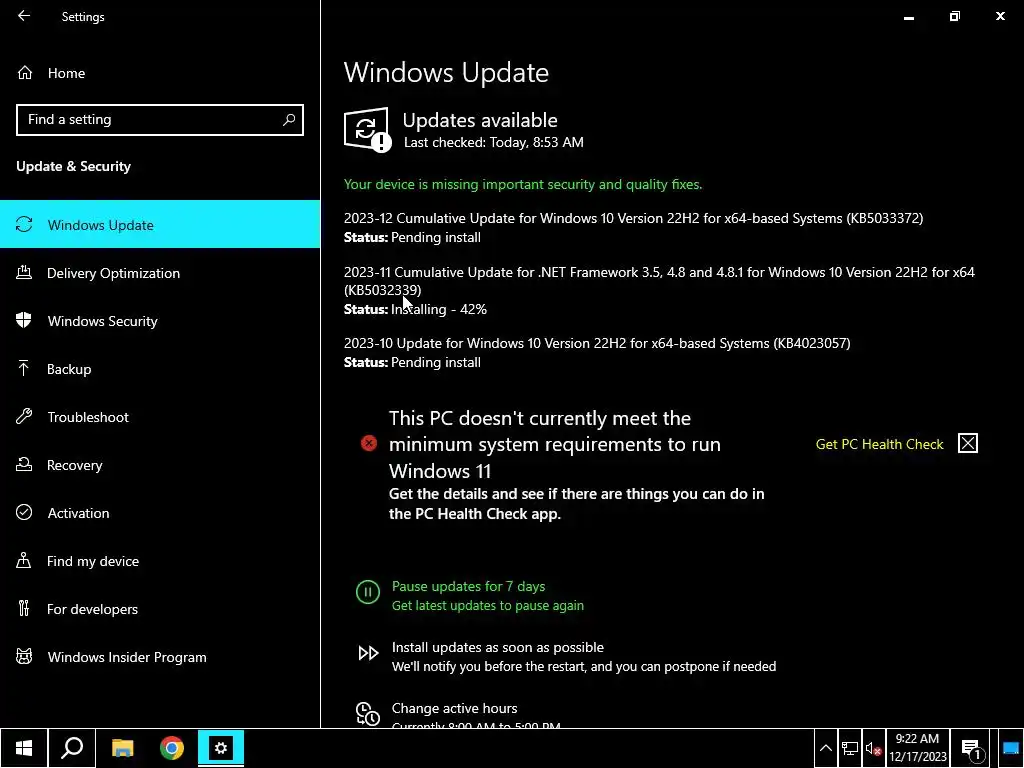The image size is (1024, 768).
Task: Dismiss the Windows 11 requirements notice with X box
Action: click(x=968, y=443)
